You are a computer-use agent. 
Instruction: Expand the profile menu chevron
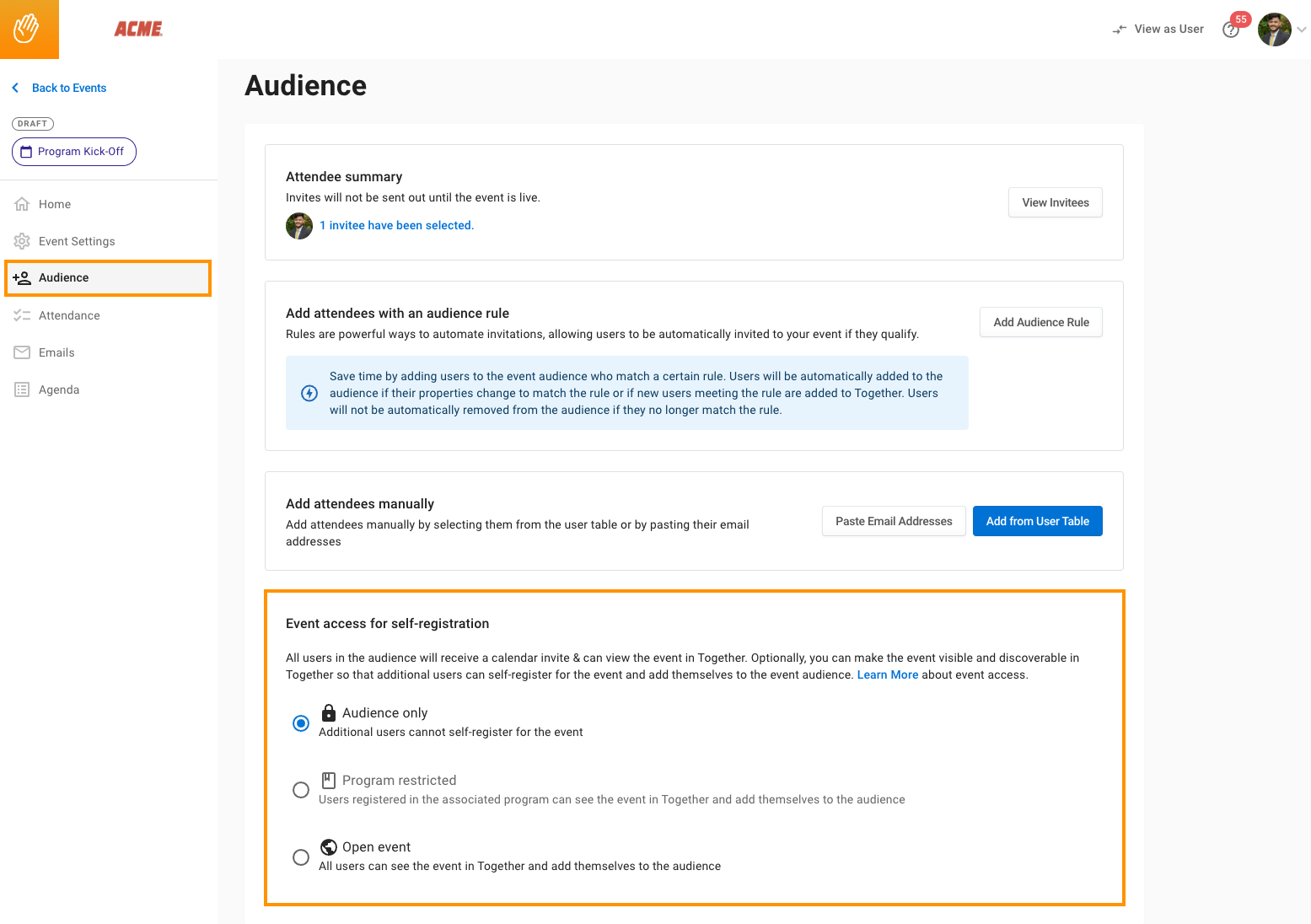(x=1302, y=30)
